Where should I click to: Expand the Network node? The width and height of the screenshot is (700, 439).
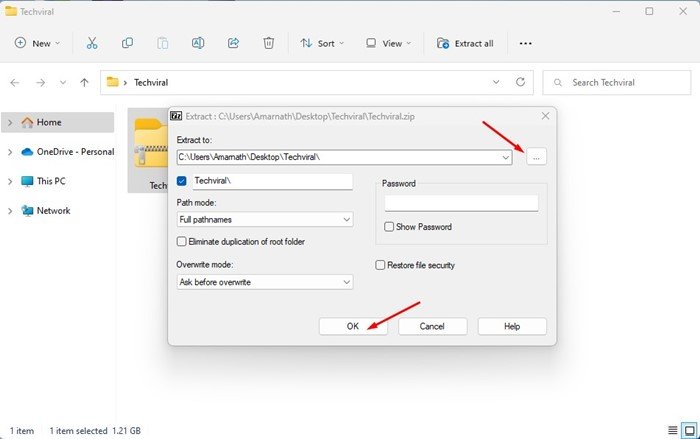(10, 211)
